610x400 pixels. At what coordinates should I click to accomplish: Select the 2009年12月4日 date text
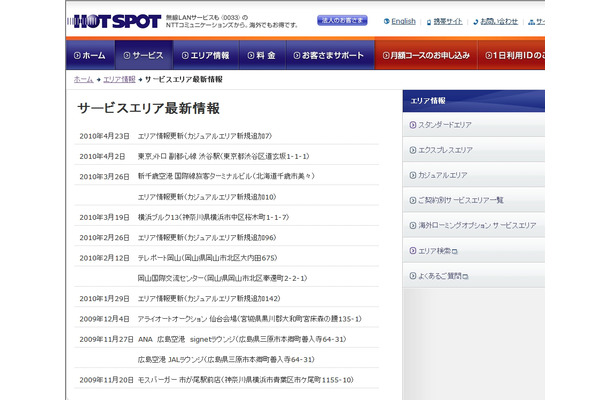(x=104, y=319)
